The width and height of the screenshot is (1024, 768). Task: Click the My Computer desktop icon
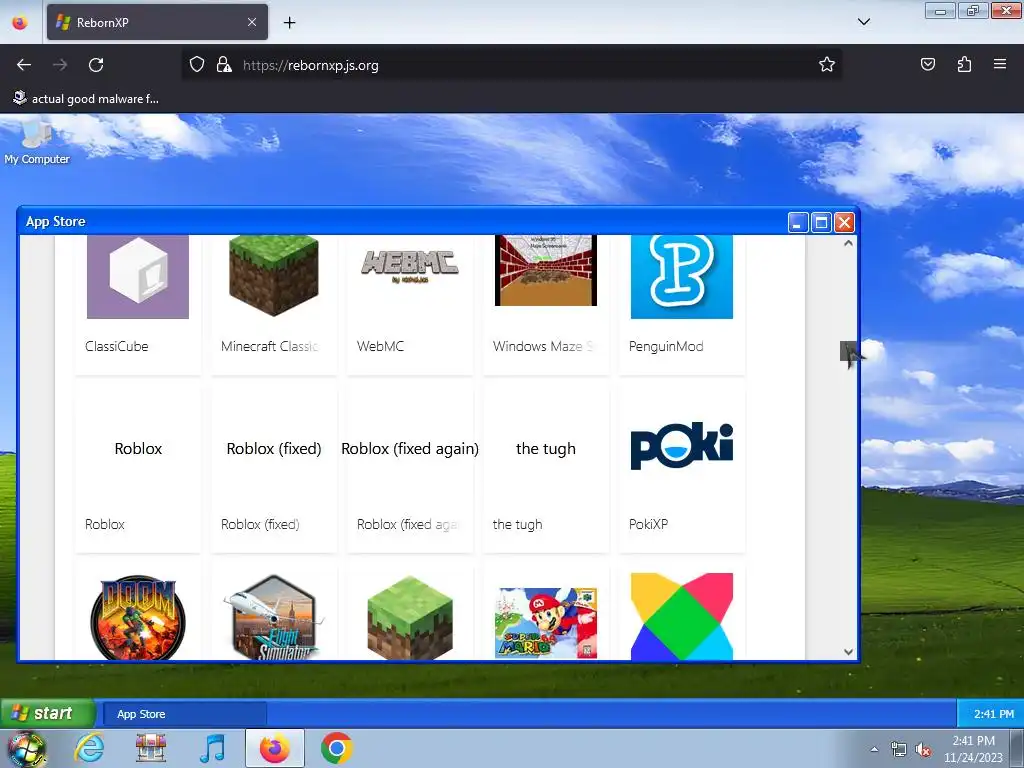(x=37, y=142)
